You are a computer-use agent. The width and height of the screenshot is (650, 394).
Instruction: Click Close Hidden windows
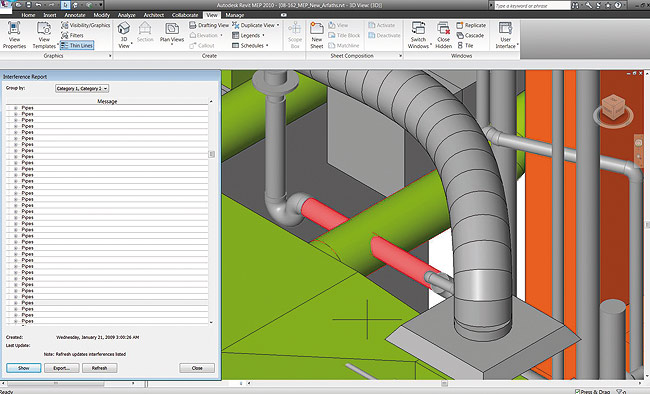[443, 35]
